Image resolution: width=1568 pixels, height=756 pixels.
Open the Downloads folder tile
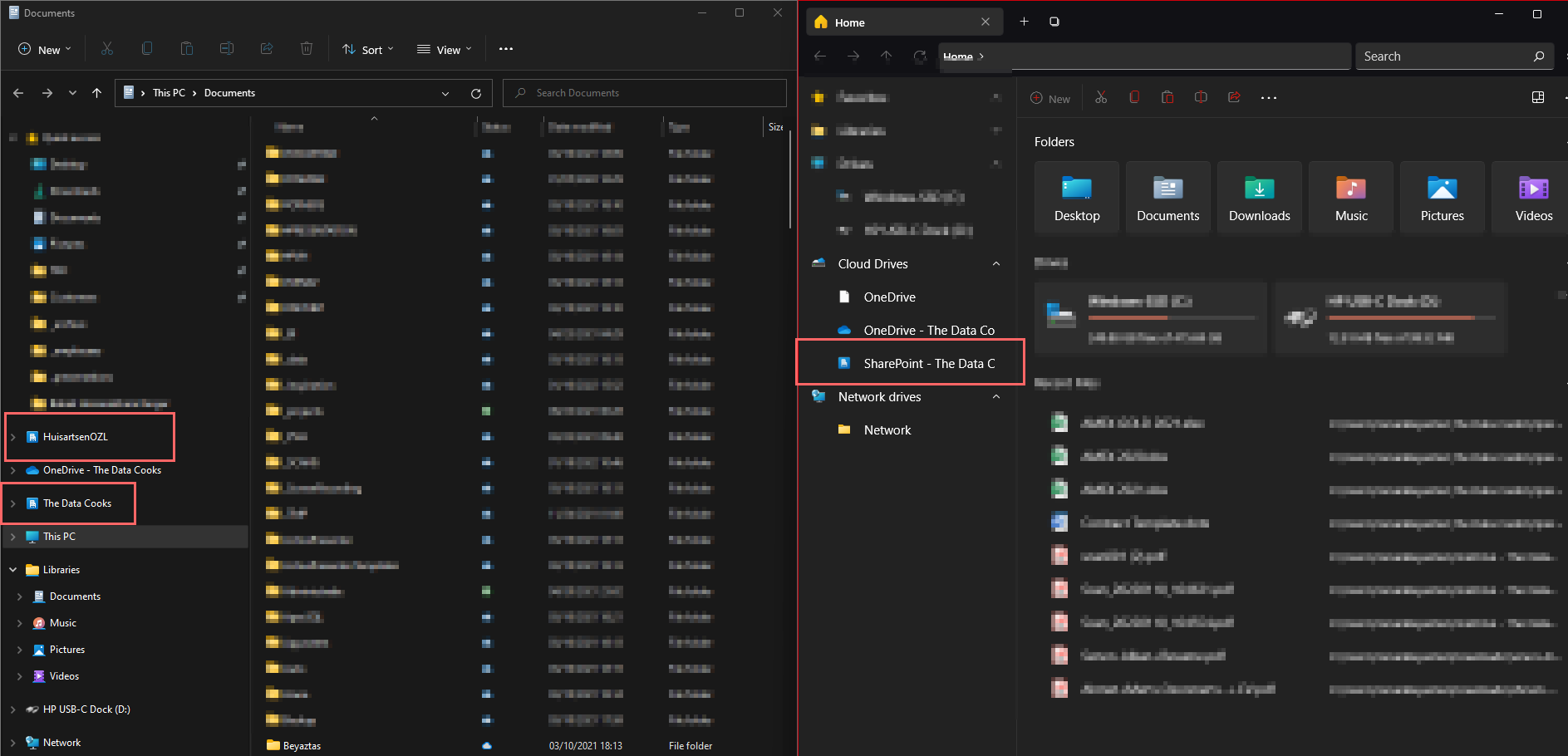(1260, 199)
